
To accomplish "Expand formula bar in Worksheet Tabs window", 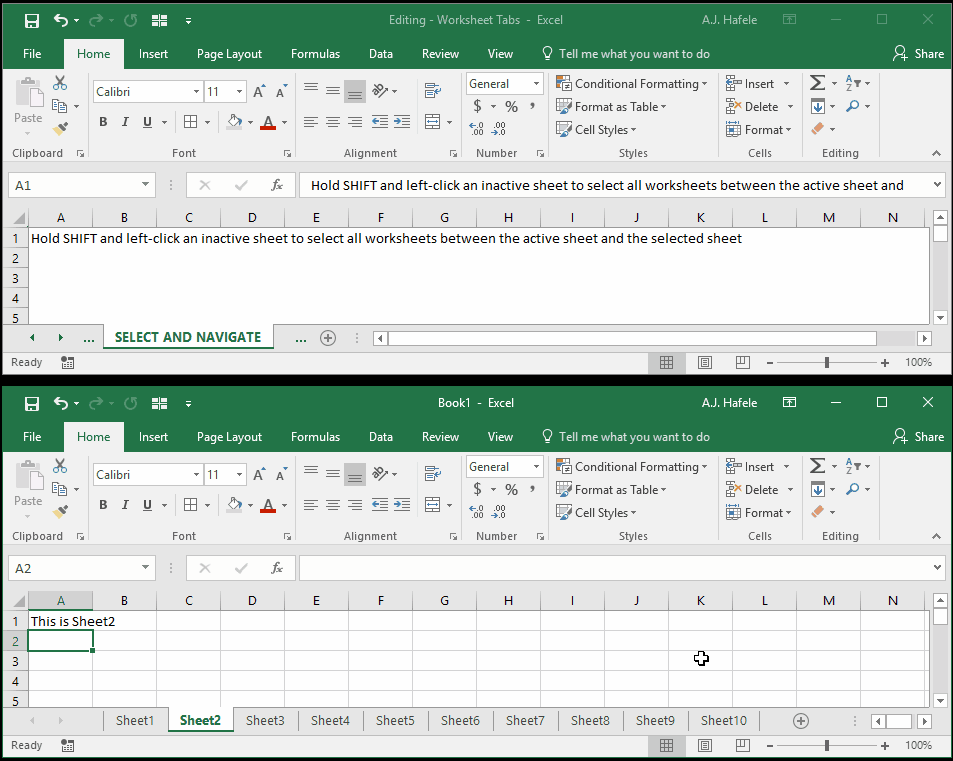I will [937, 185].
